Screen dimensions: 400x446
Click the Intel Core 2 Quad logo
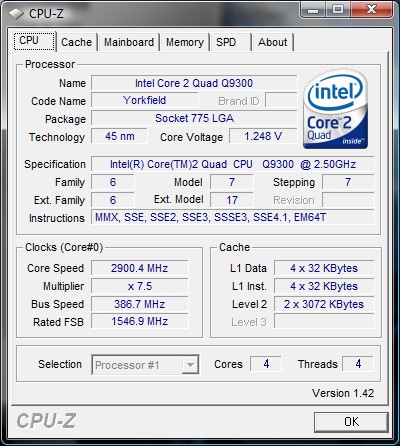tap(335, 109)
